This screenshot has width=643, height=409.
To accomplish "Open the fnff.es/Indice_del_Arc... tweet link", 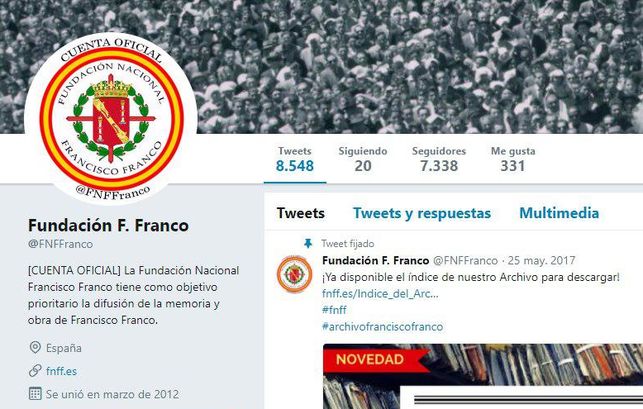I will [380, 294].
